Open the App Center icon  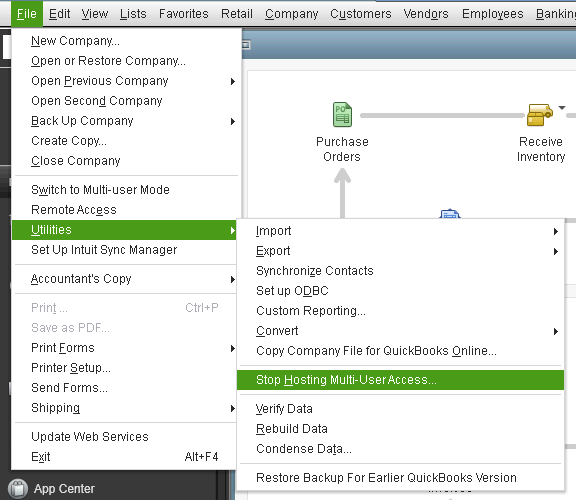click(18, 489)
